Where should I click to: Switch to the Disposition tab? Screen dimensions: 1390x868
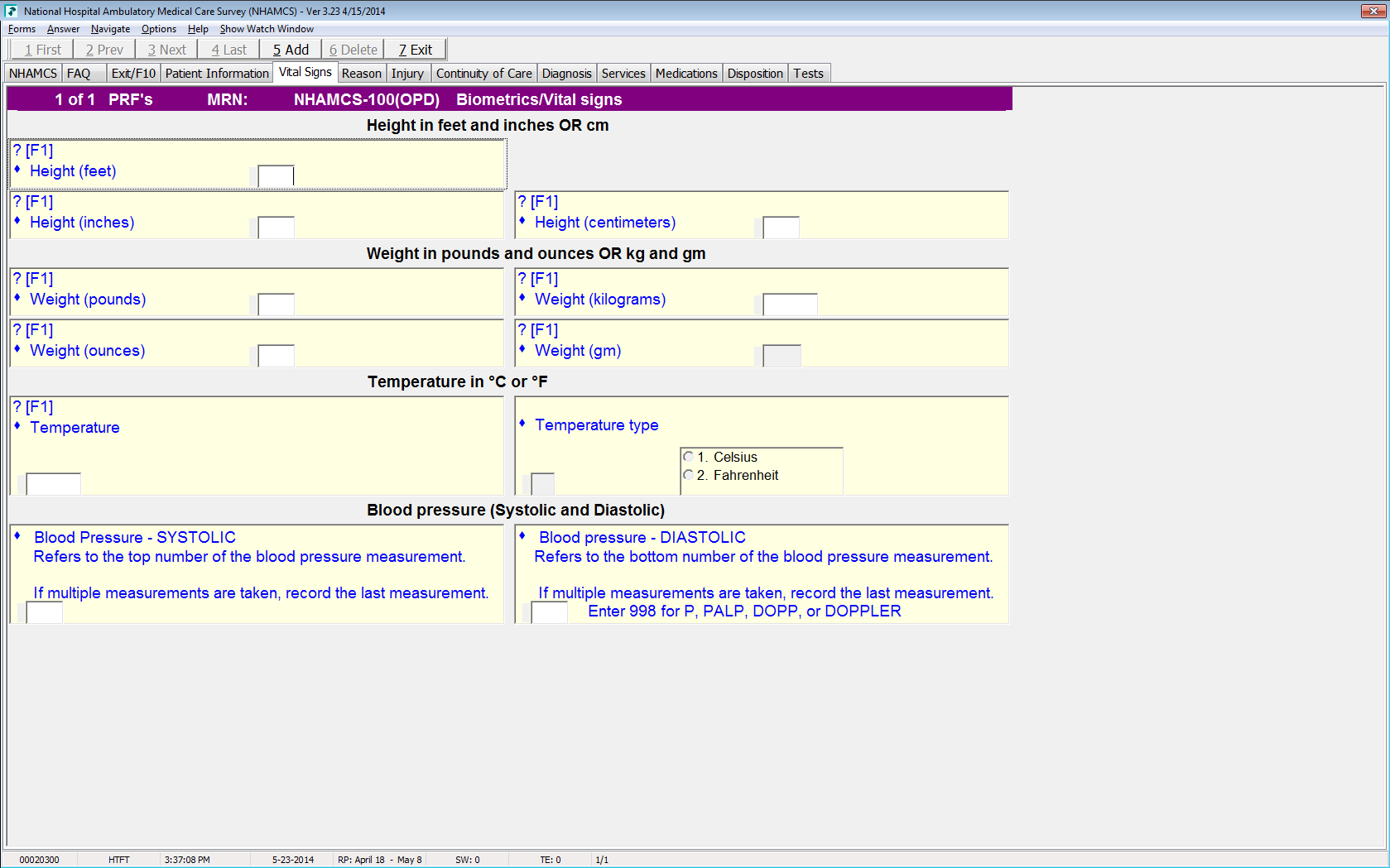pyautogui.click(x=755, y=74)
